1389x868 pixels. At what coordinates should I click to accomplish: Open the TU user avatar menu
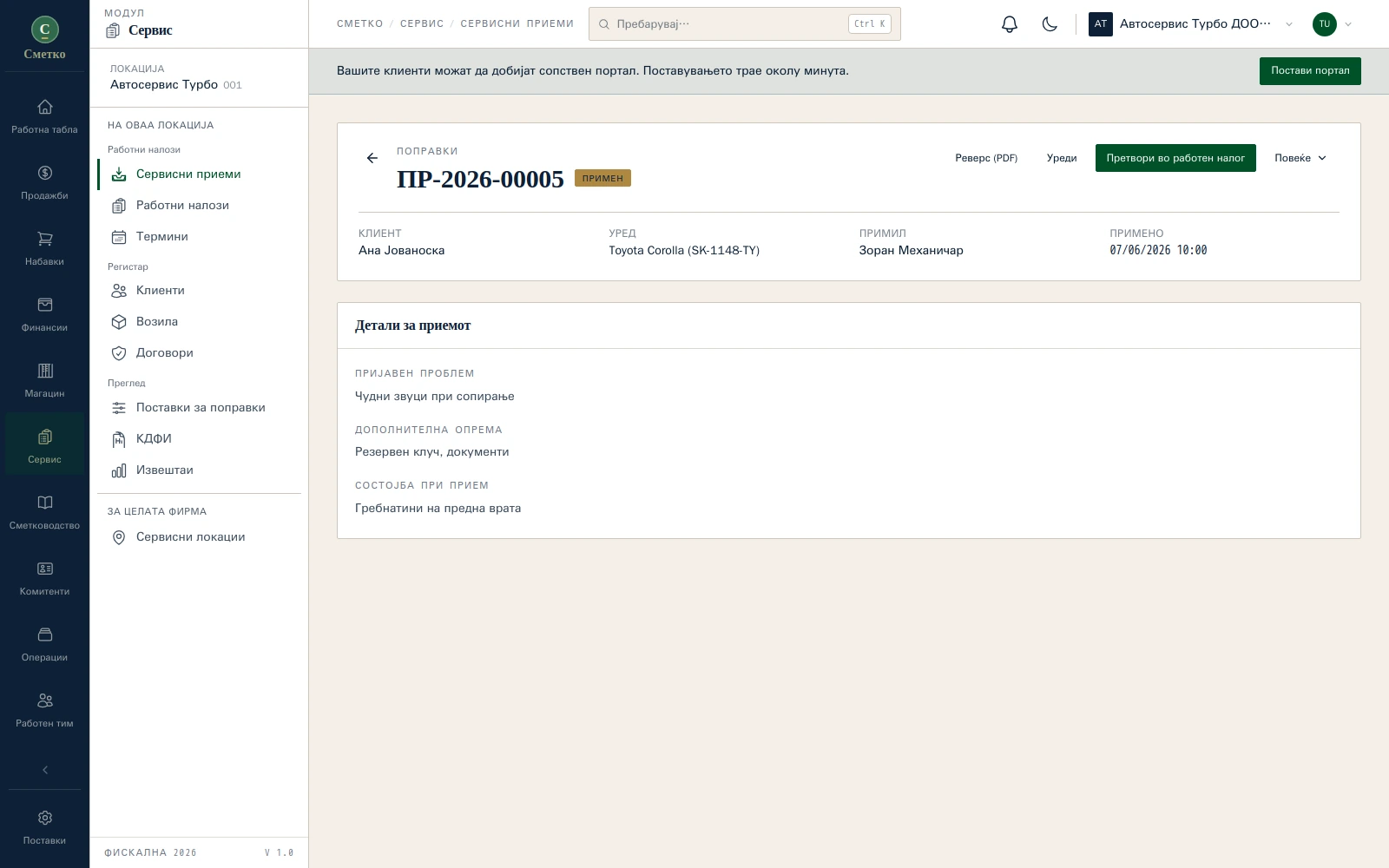tap(1333, 24)
